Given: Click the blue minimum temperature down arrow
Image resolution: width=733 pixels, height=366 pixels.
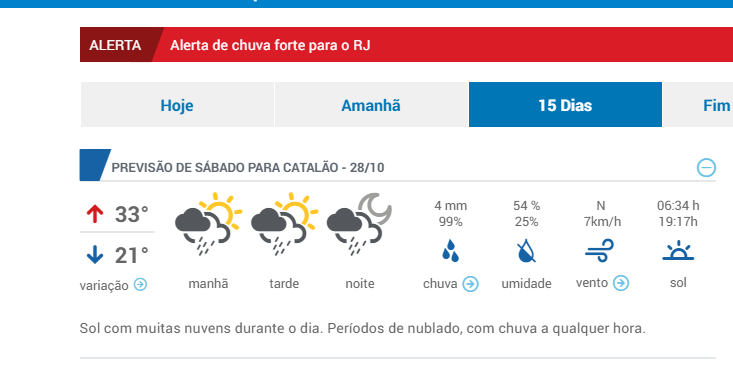Looking at the screenshot, I should pyautogui.click(x=95, y=255).
